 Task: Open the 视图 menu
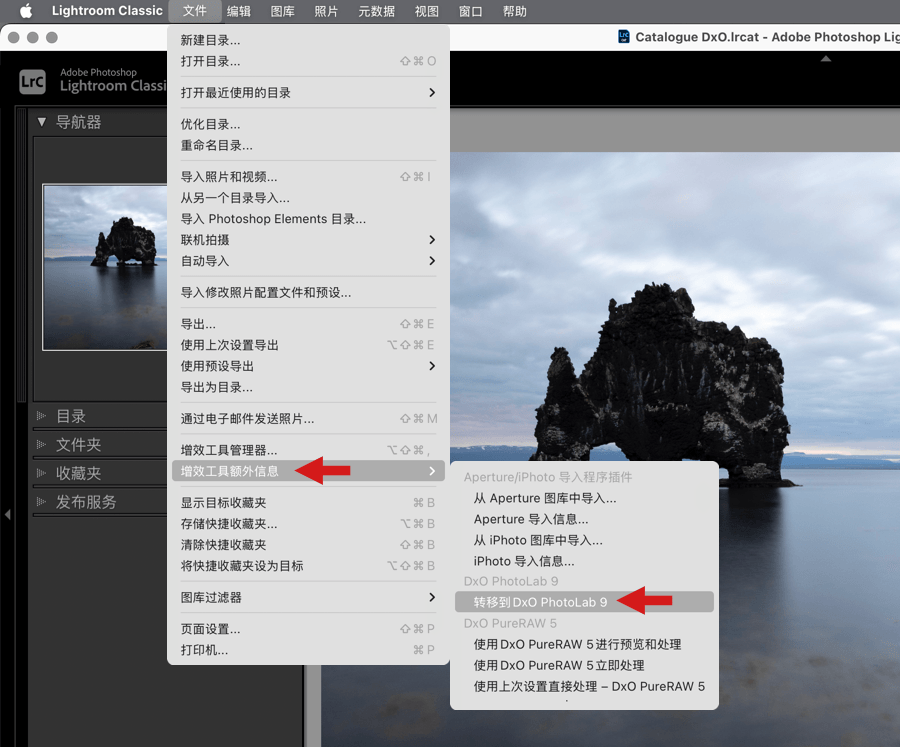coord(426,11)
